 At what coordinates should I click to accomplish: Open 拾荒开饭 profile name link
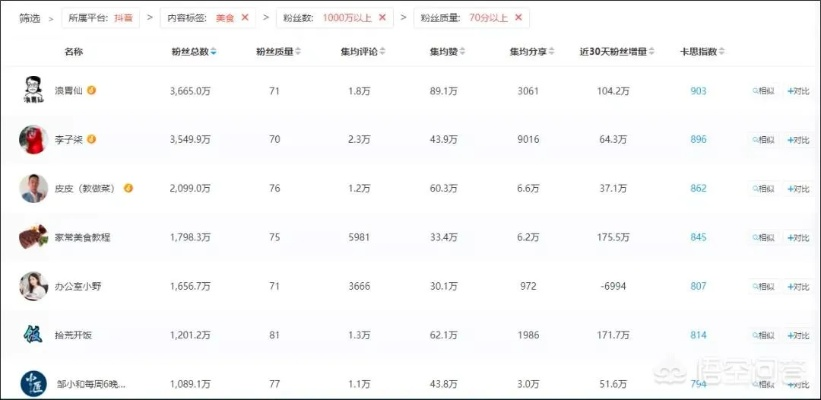(x=73, y=336)
